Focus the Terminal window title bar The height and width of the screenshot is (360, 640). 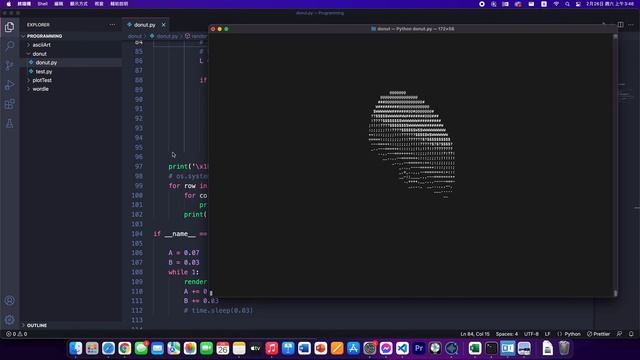413,29
